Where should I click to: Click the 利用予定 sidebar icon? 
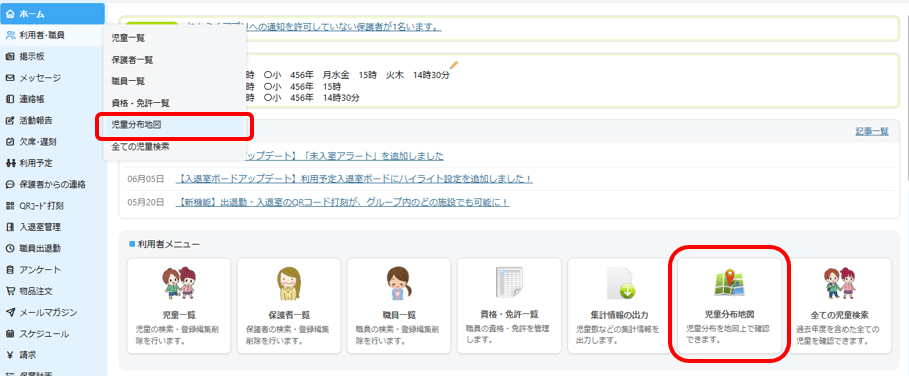[x=10, y=163]
